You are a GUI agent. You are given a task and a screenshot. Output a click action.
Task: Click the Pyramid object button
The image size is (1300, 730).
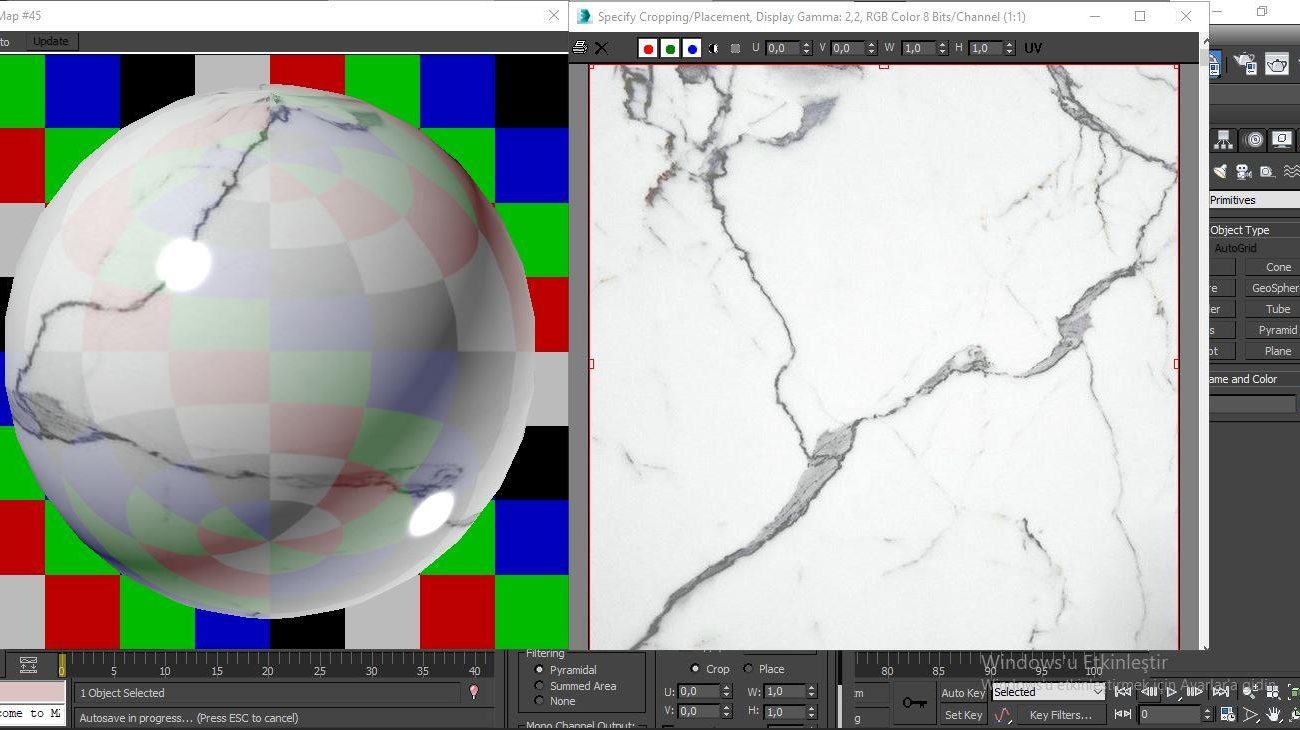pos(1277,330)
